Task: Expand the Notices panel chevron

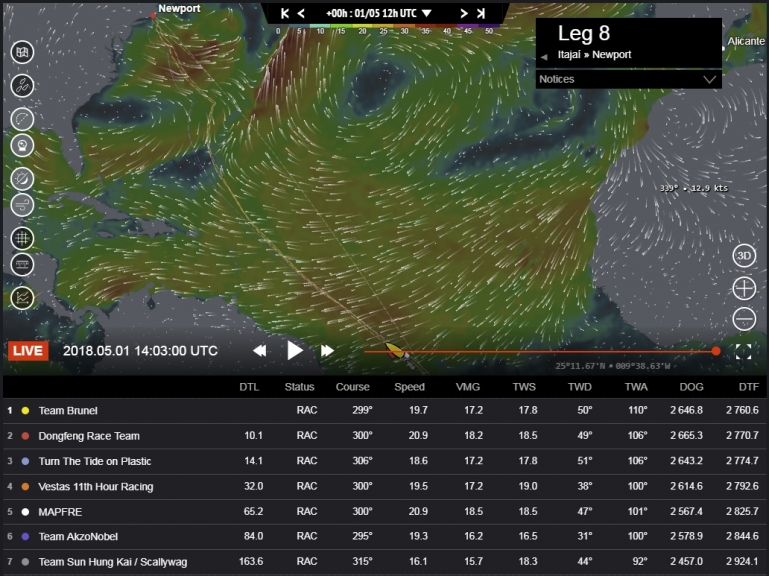Action: tap(709, 79)
